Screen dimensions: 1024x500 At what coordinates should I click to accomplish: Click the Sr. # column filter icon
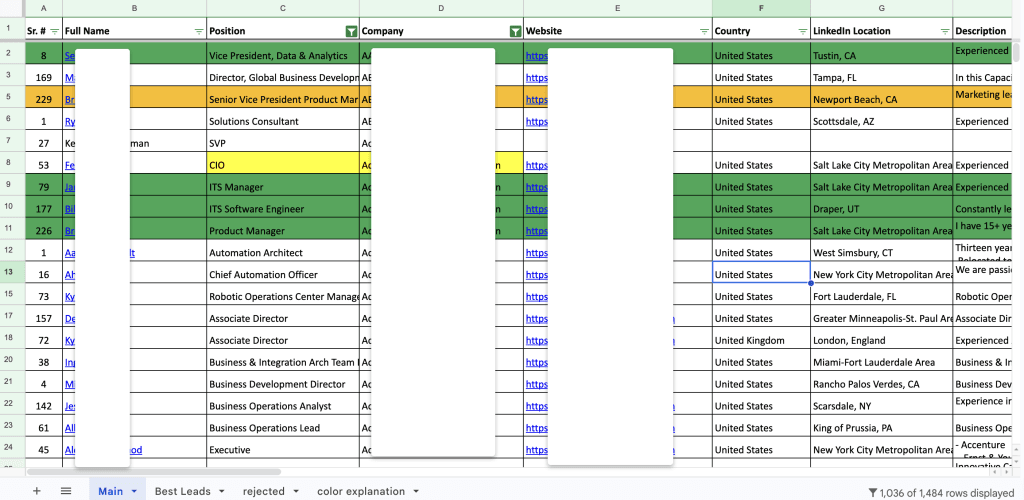click(x=55, y=31)
